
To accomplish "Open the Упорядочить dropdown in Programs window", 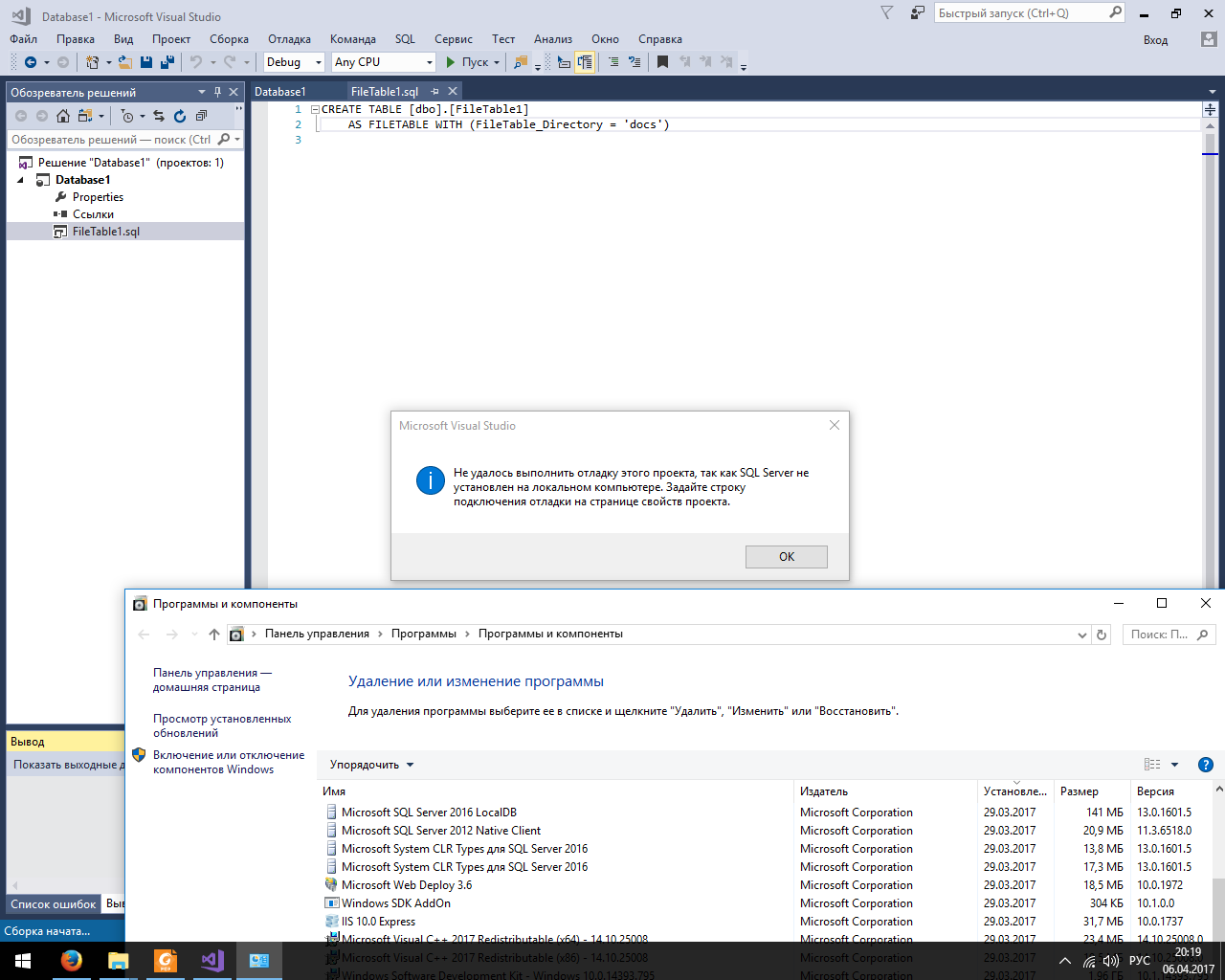I will (x=371, y=765).
